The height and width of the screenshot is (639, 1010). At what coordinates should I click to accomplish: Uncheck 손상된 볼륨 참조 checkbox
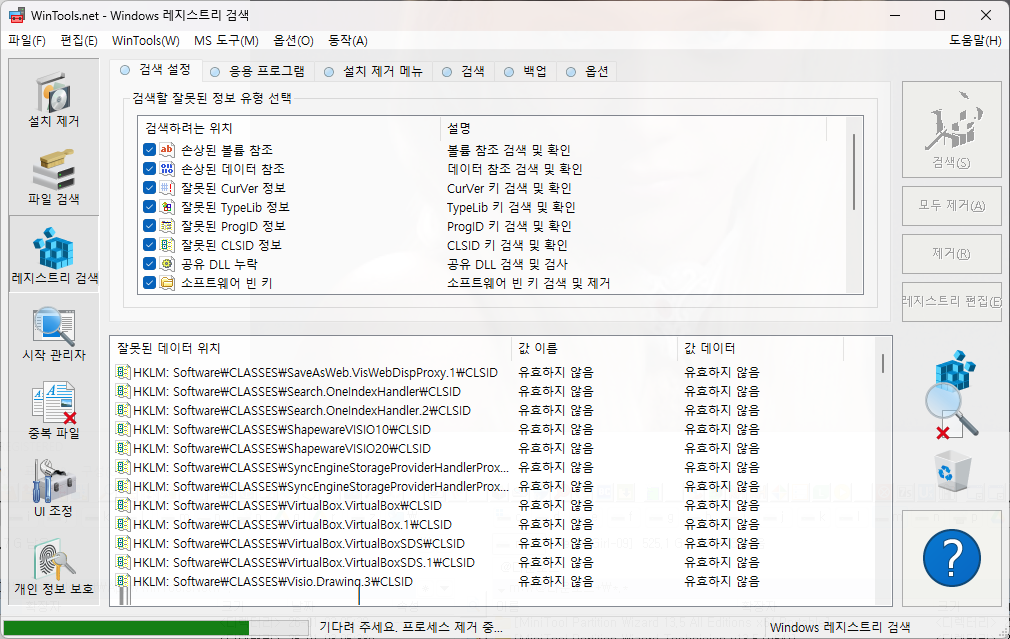coord(149,149)
